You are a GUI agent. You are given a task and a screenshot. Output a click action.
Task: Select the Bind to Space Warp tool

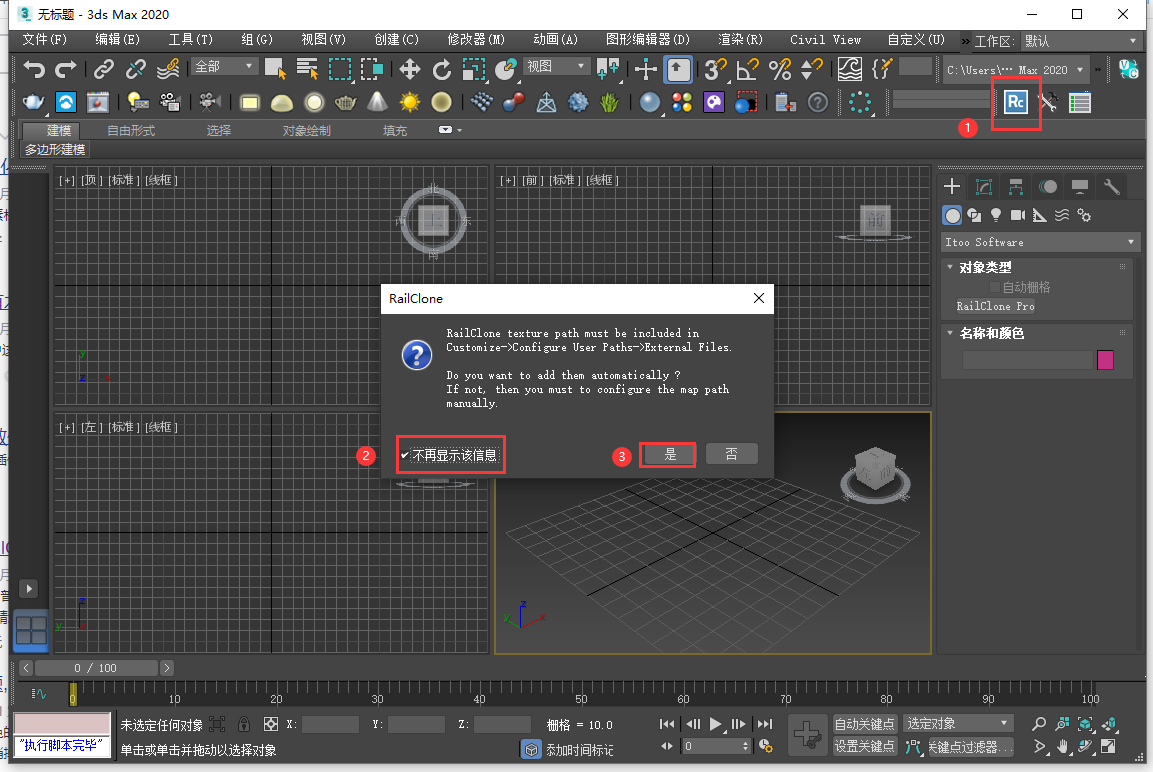tap(168, 70)
